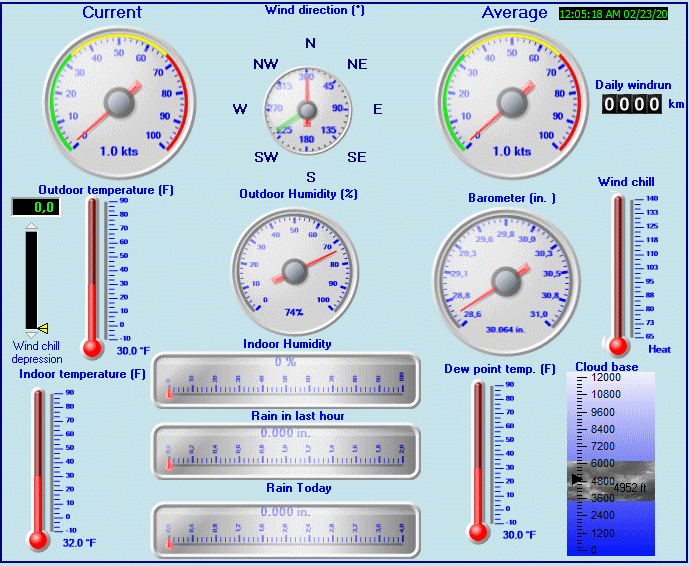Click the NE compass direction label
This screenshot has width=690, height=566.
coord(357,64)
